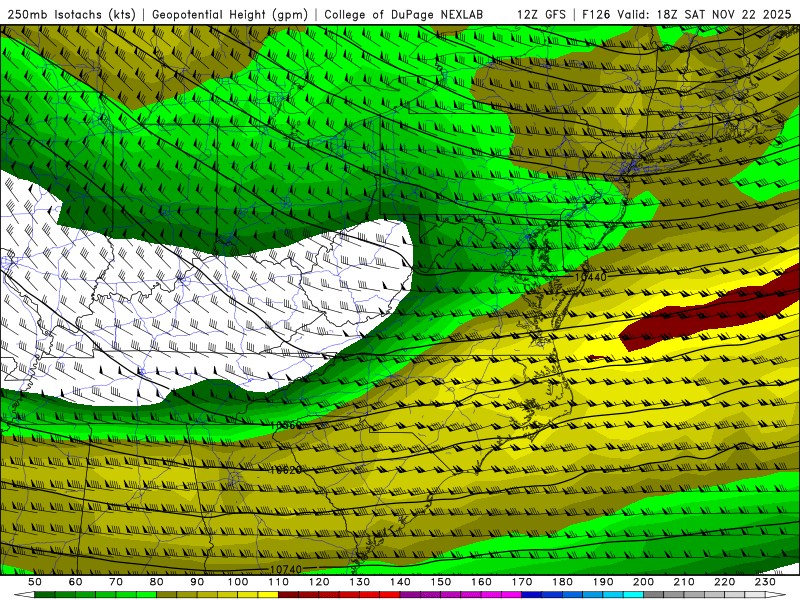This screenshot has width=800, height=600.
Task: Click the 200 value on the color scale
Action: 643,582
